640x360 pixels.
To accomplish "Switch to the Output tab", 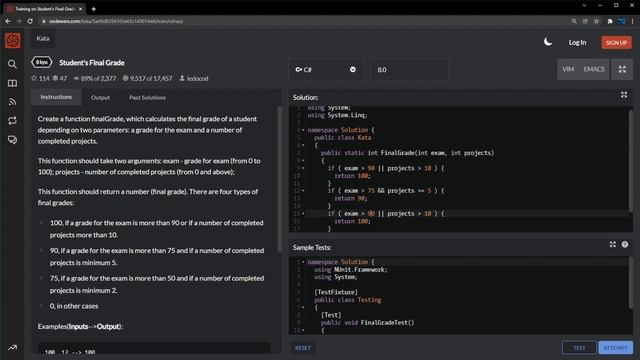I will pos(100,98).
